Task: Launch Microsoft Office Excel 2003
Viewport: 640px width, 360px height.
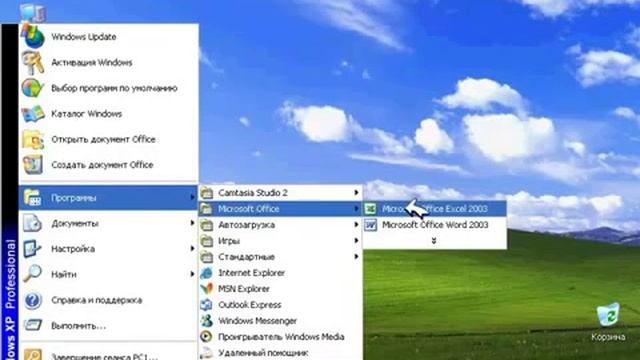Action: coord(435,209)
